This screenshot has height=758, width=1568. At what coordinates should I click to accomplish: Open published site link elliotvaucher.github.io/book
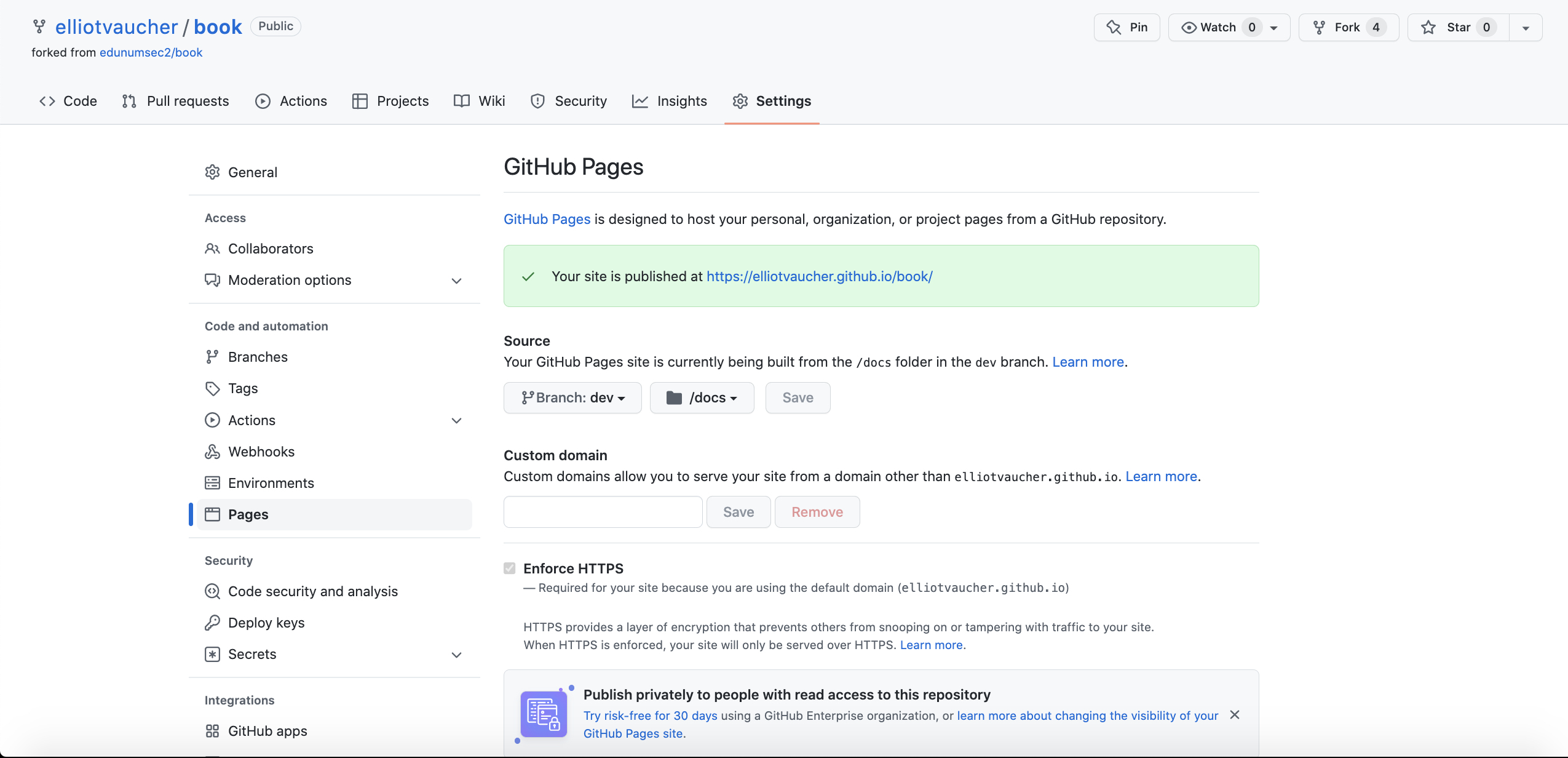(819, 276)
